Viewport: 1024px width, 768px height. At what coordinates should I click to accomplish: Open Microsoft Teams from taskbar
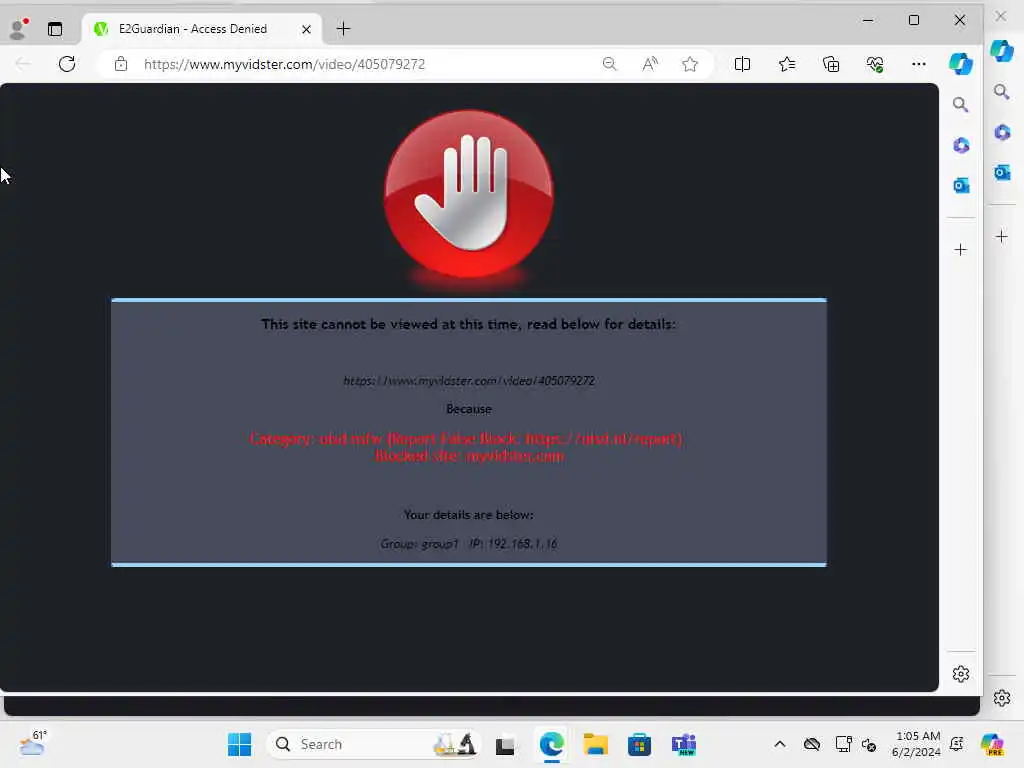(684, 744)
